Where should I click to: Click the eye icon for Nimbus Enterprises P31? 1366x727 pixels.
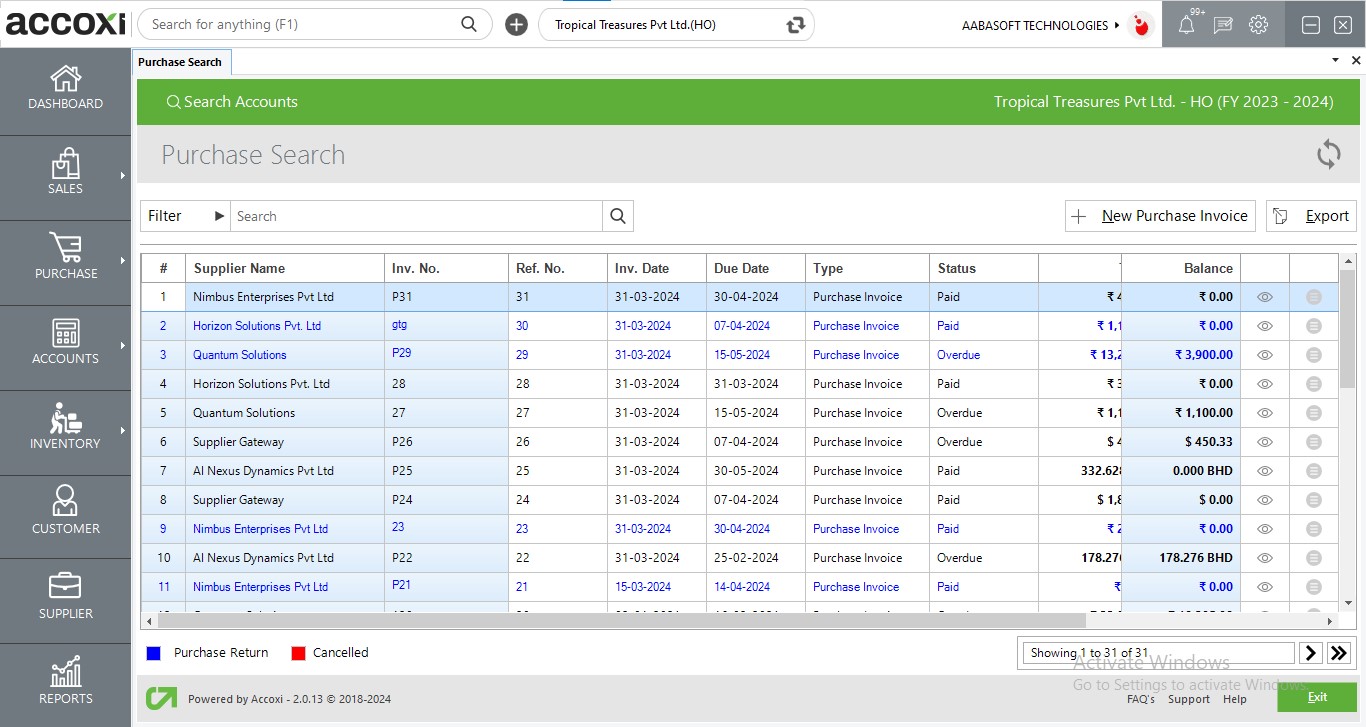pyautogui.click(x=1264, y=297)
